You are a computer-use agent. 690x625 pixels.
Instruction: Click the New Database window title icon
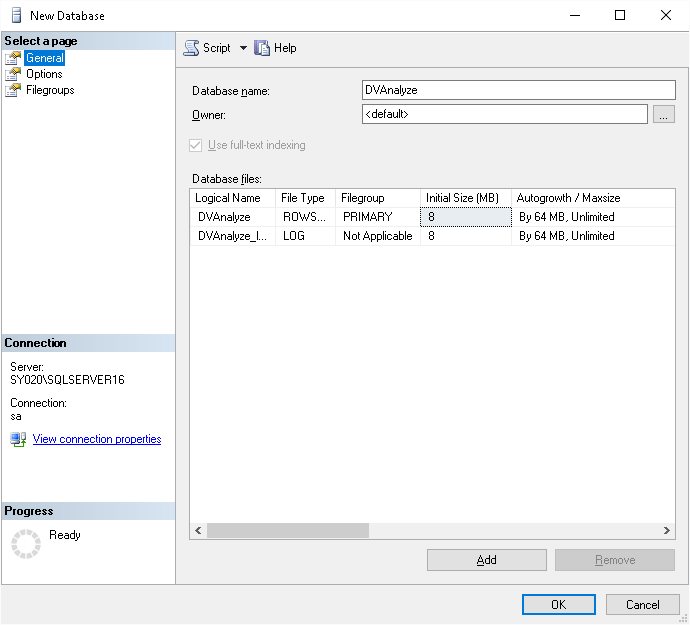tap(16, 15)
